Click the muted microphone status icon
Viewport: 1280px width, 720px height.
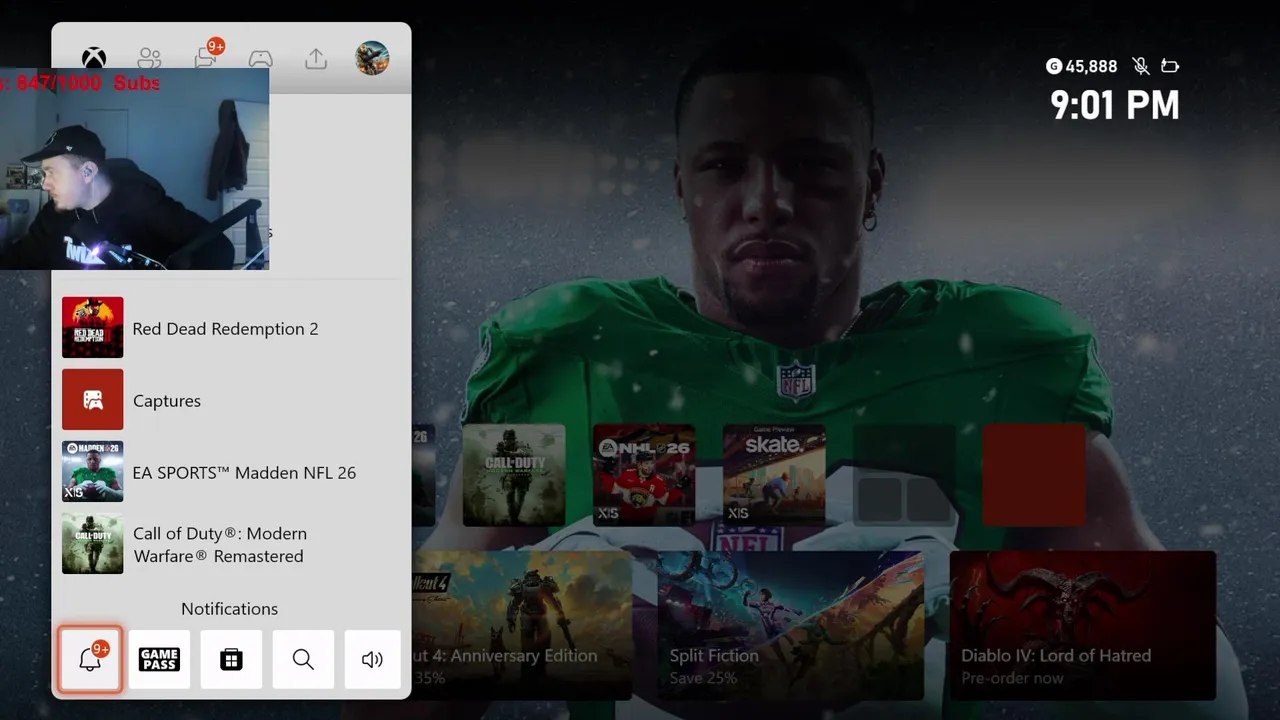pyautogui.click(x=1140, y=66)
